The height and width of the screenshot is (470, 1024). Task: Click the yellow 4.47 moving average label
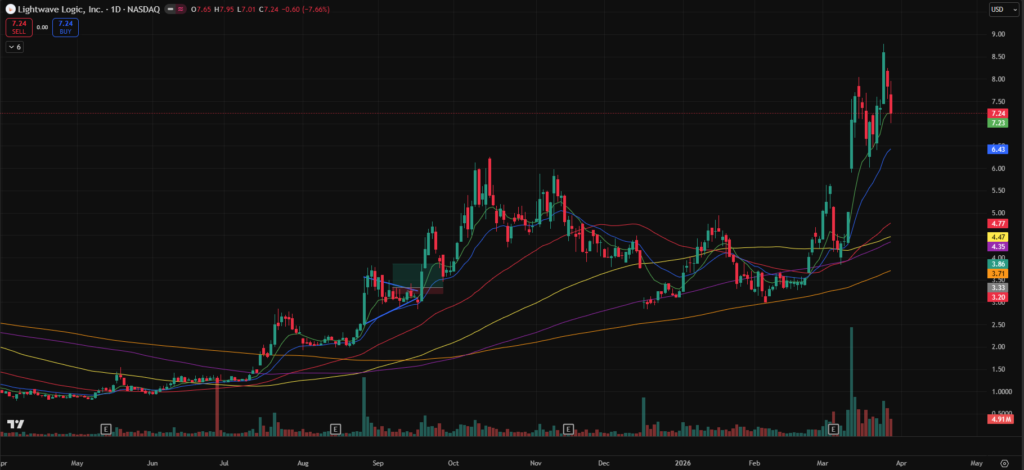click(x=997, y=236)
